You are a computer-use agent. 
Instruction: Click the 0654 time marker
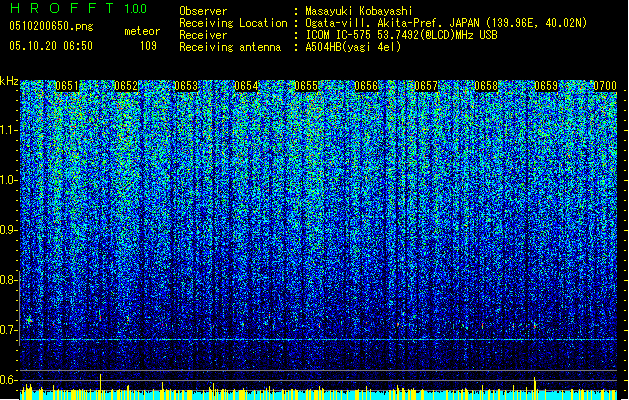click(x=246, y=86)
